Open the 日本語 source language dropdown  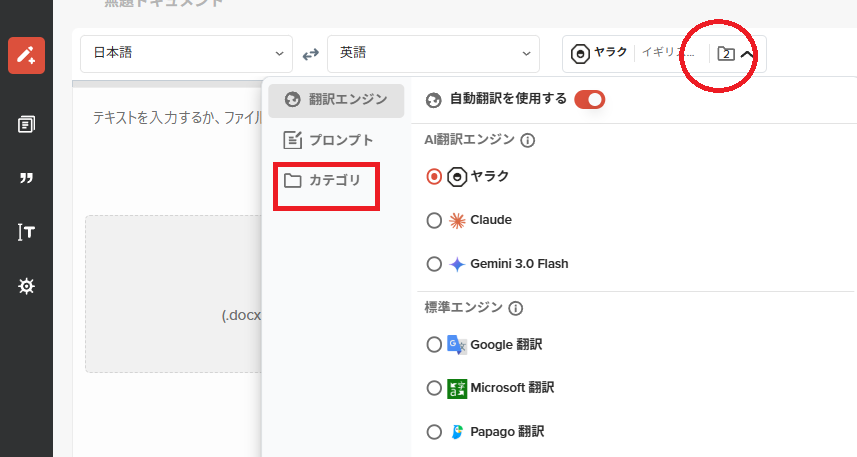pos(186,54)
